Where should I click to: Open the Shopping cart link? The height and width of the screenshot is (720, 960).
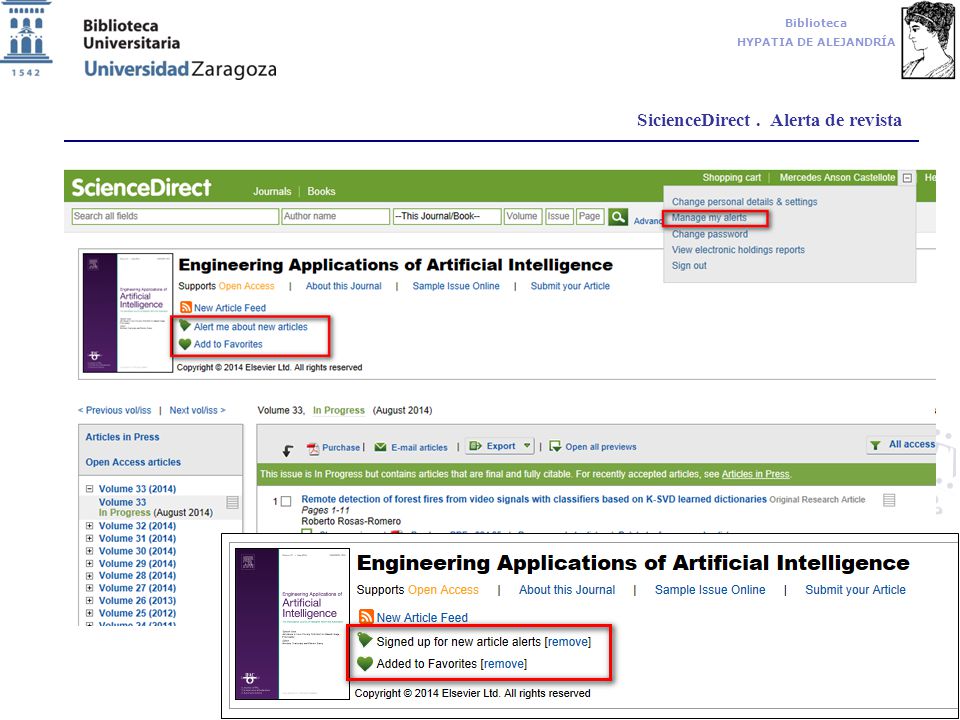[732, 178]
